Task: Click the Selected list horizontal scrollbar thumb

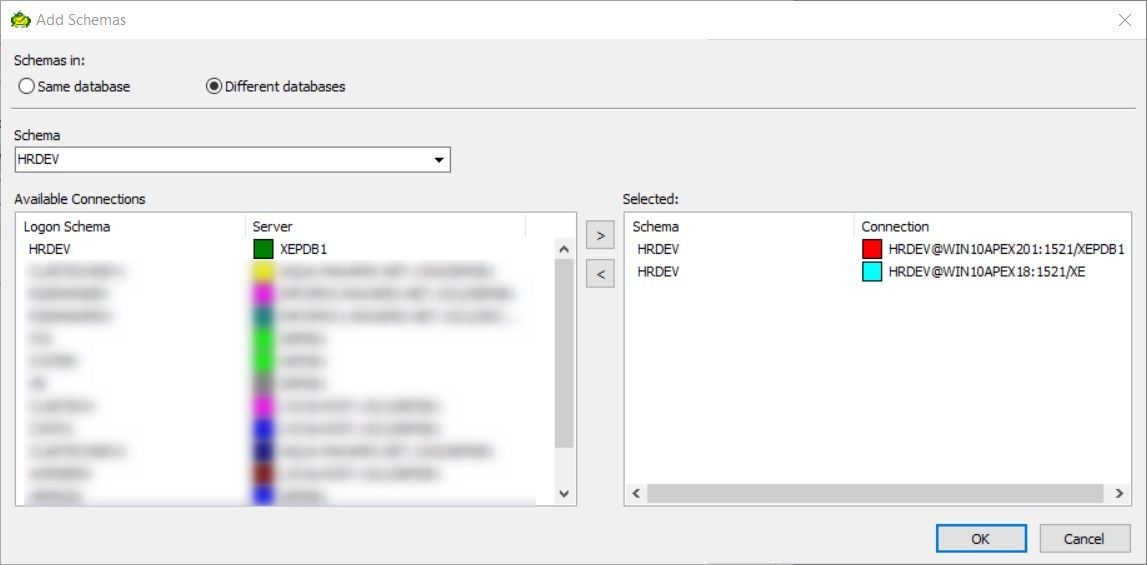Action: tap(875, 493)
